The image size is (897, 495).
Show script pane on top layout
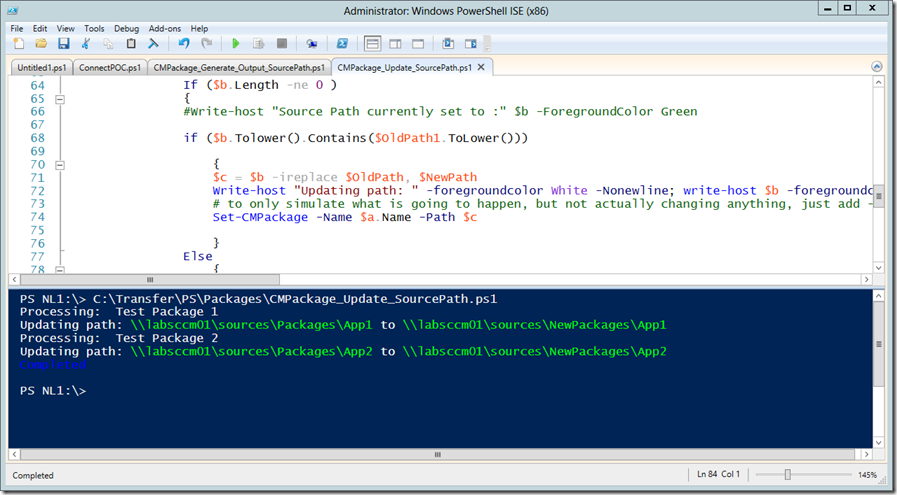click(372, 43)
